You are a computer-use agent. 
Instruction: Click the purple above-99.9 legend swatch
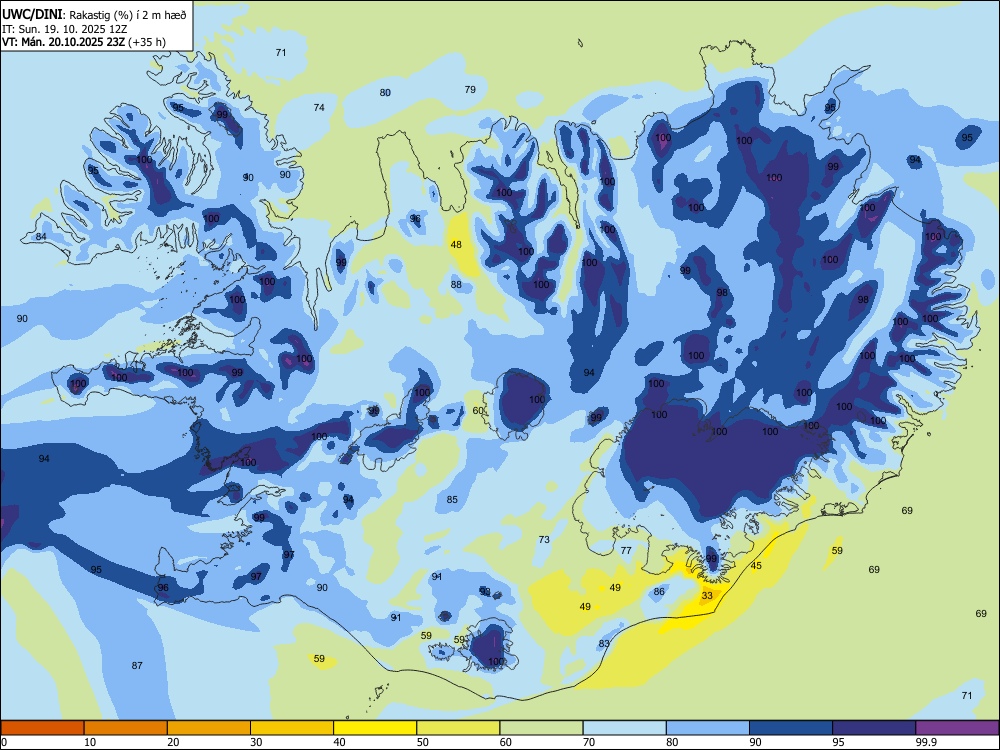click(957, 728)
